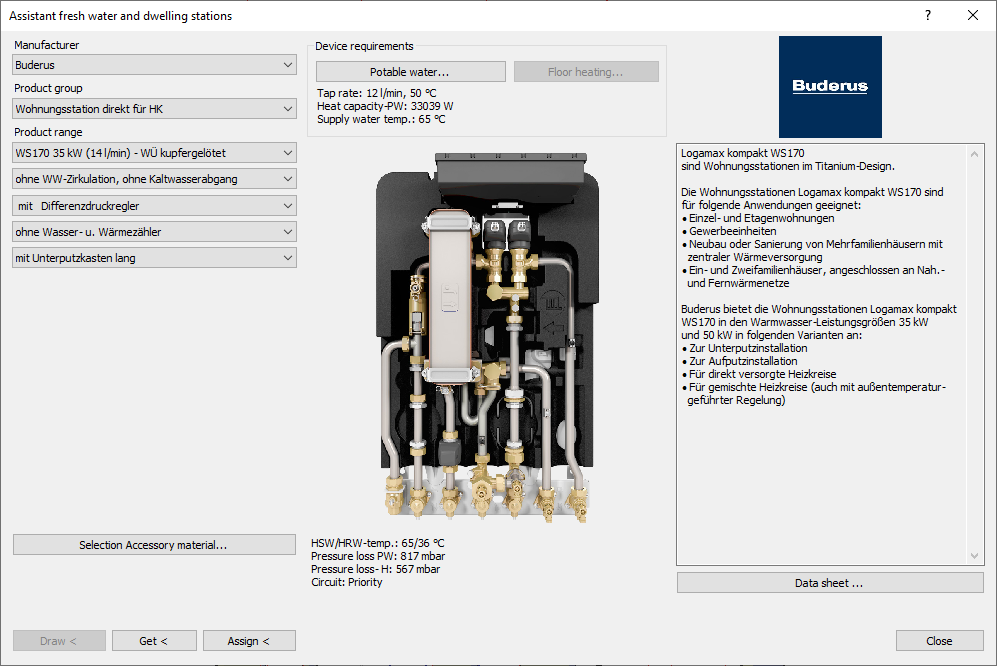
Task: Open the mit Unterputzkasten lang dropdown
Action: [154, 258]
